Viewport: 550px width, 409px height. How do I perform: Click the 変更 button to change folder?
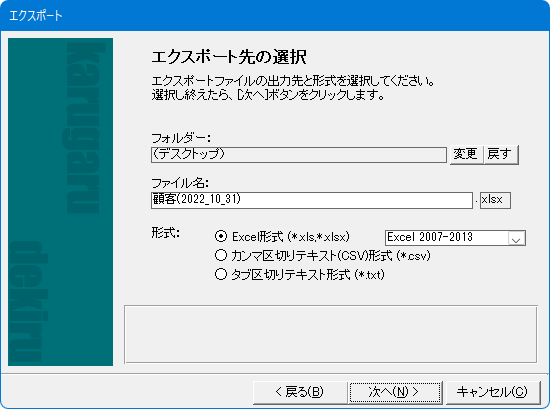click(x=466, y=154)
